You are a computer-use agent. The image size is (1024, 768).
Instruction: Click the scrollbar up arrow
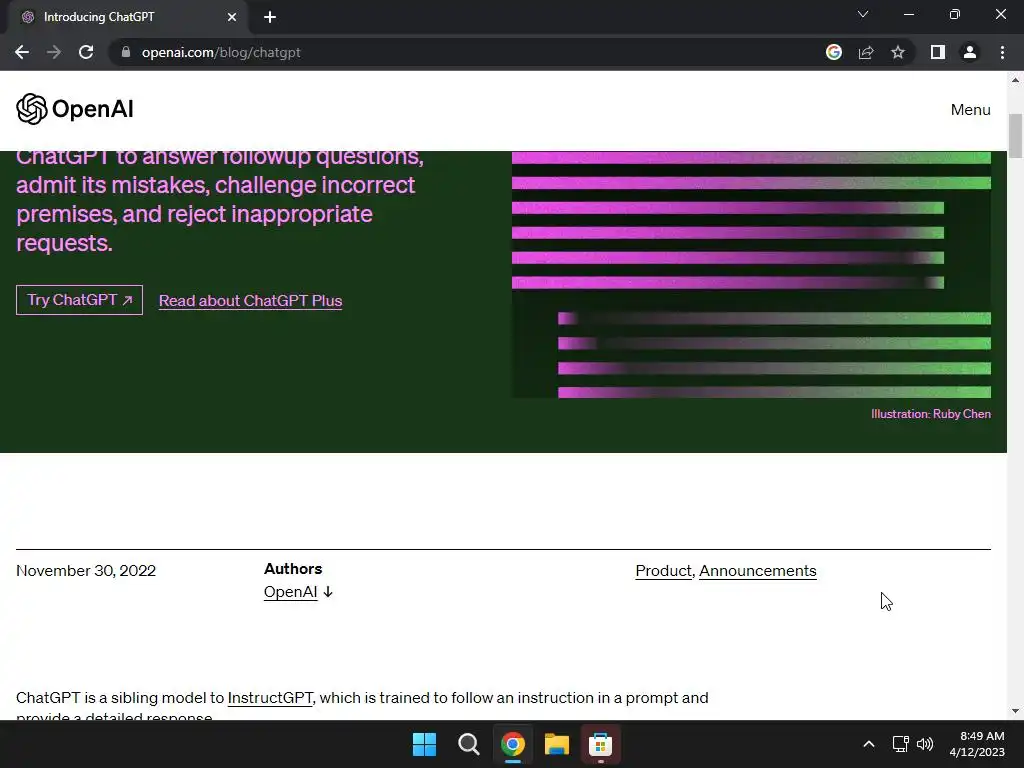click(1015, 80)
